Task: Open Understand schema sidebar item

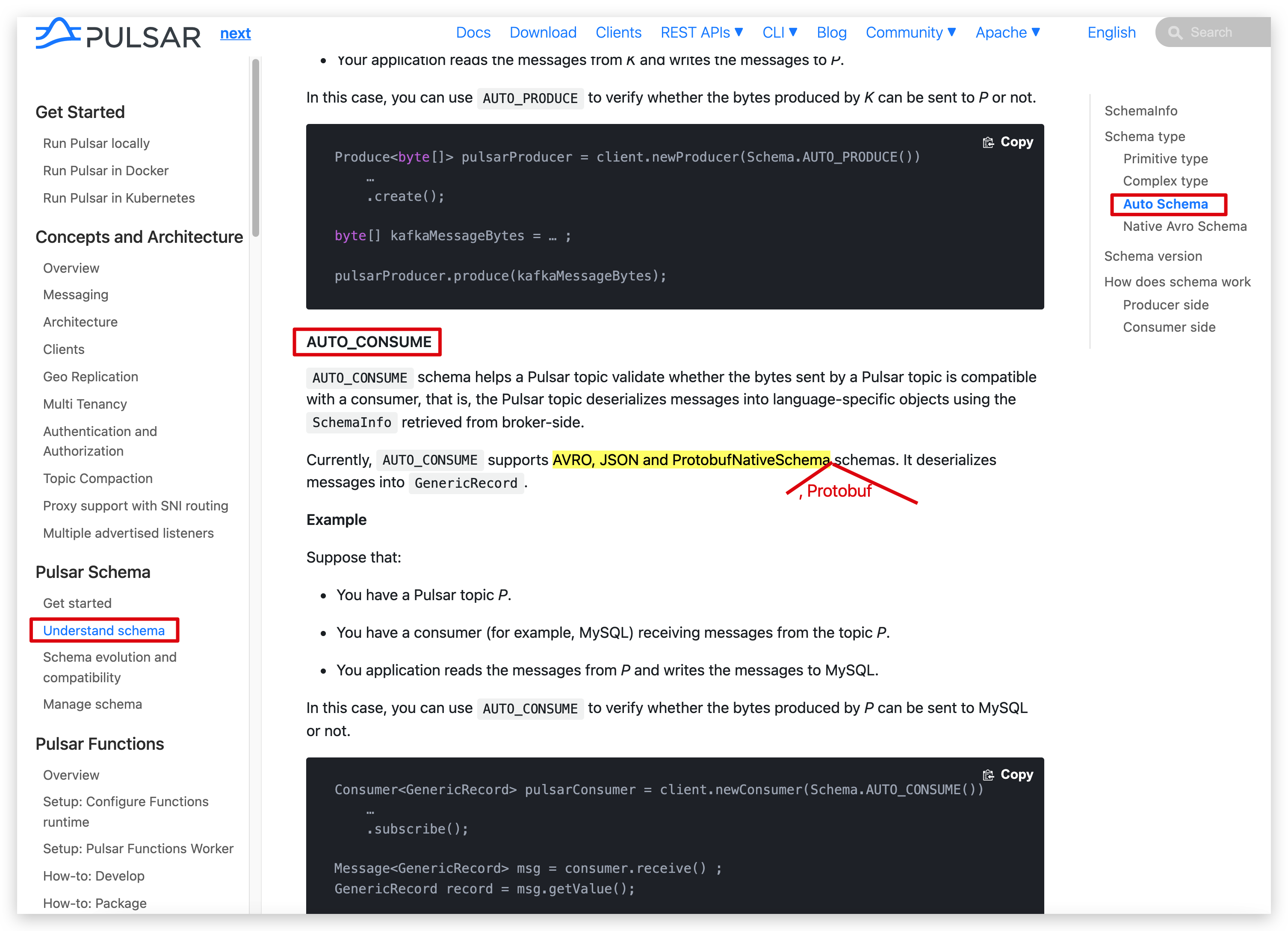Action: pos(104,630)
